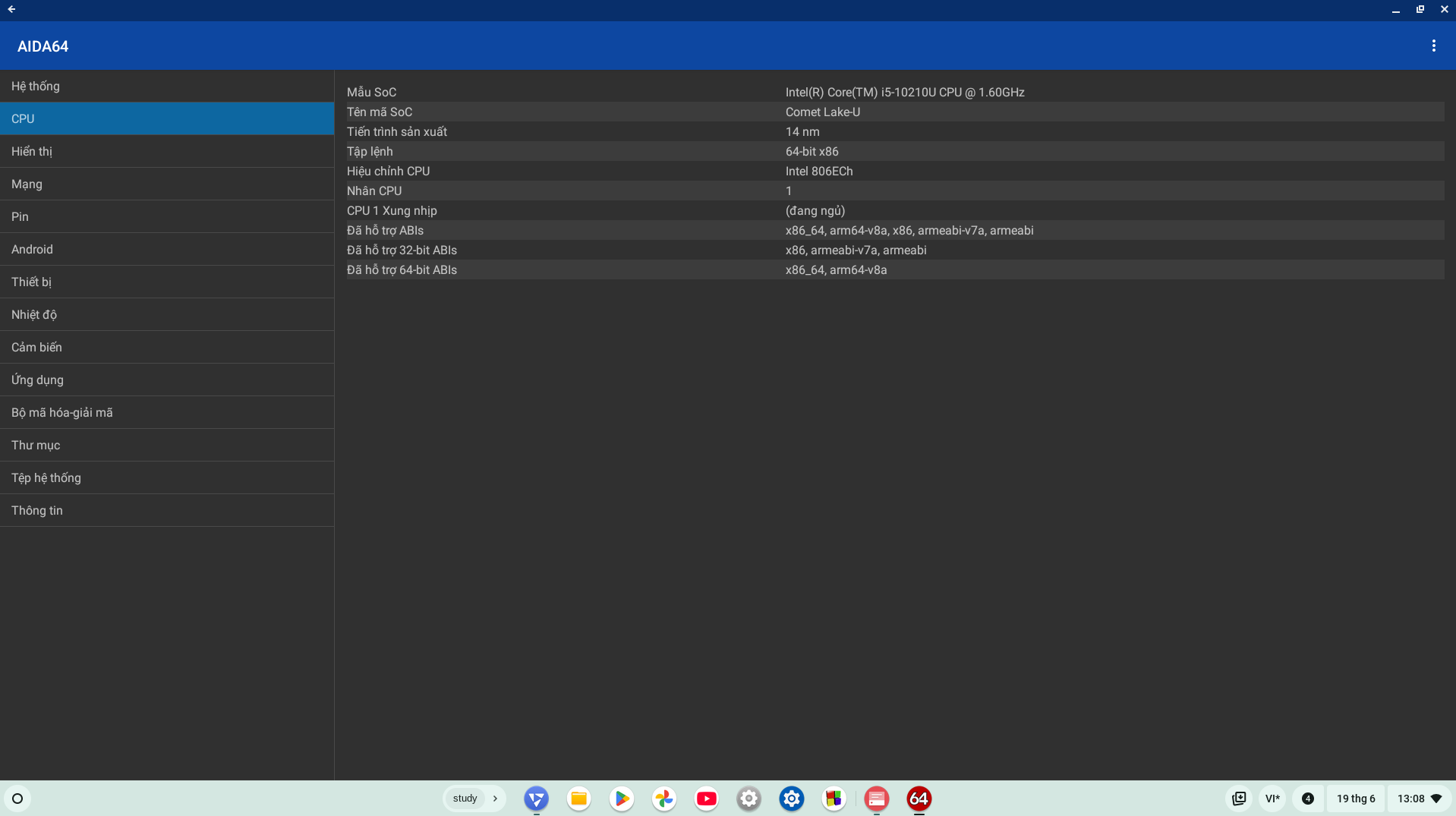The height and width of the screenshot is (816, 1456).
Task: Click the AIDA64 icon on shelf
Action: 919,799
